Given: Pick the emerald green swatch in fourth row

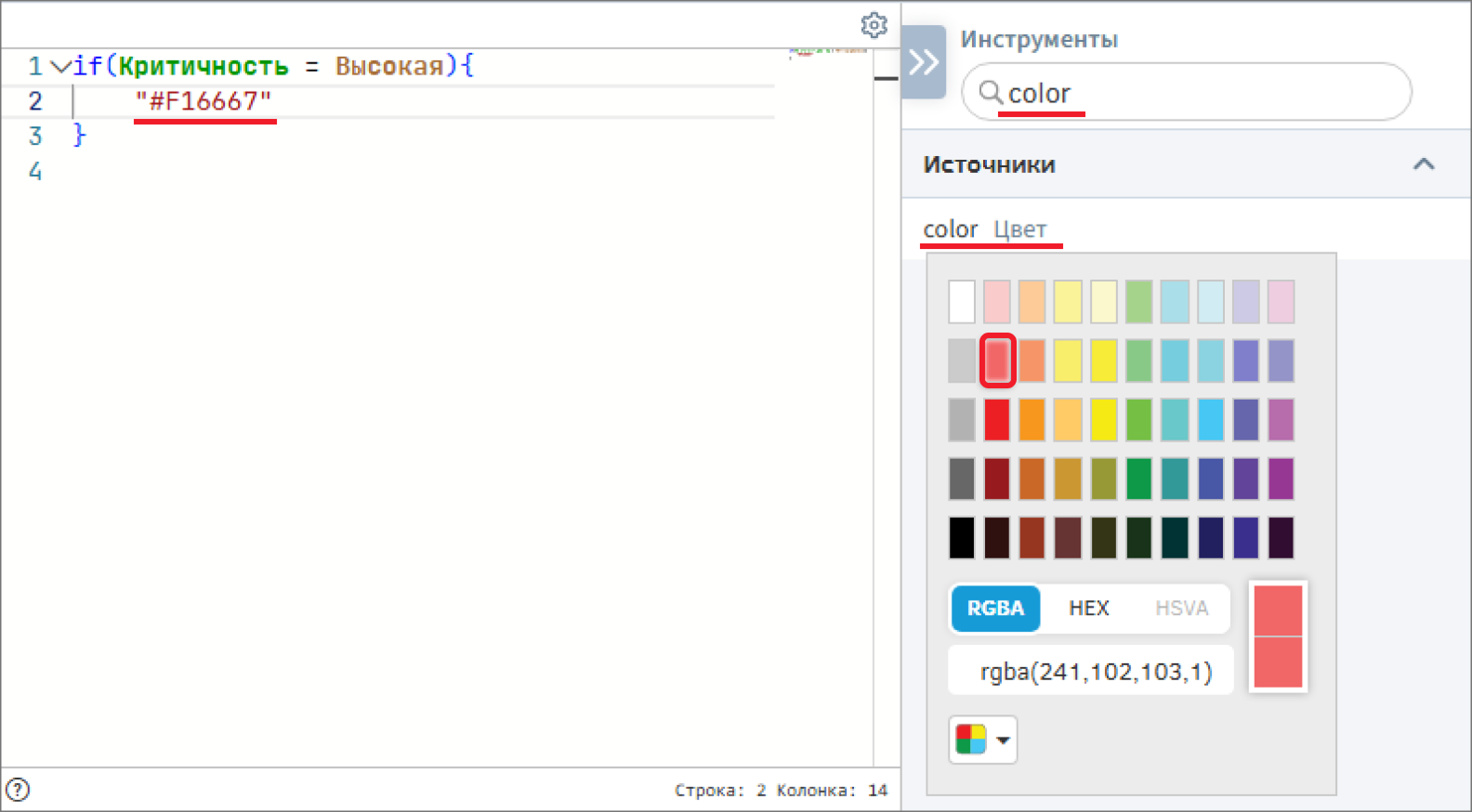Looking at the screenshot, I should click(x=1139, y=479).
